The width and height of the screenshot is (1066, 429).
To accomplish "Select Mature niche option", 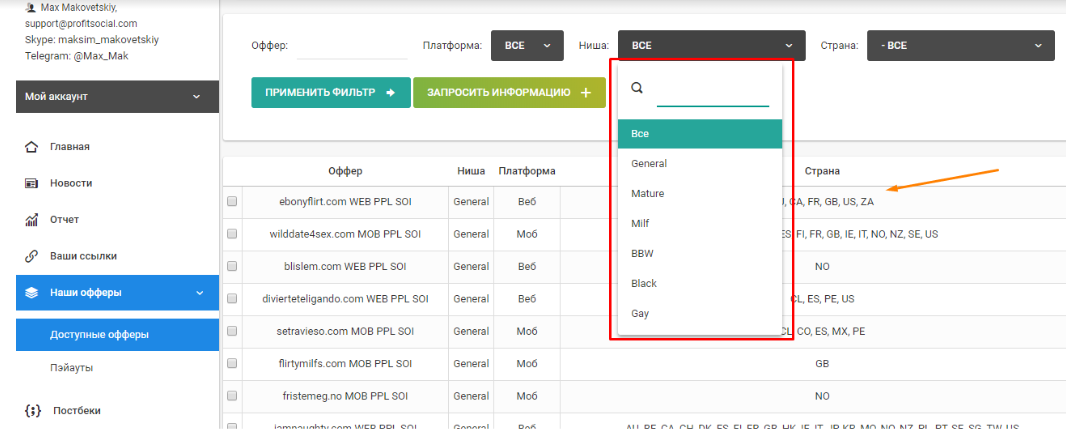I will (700, 194).
